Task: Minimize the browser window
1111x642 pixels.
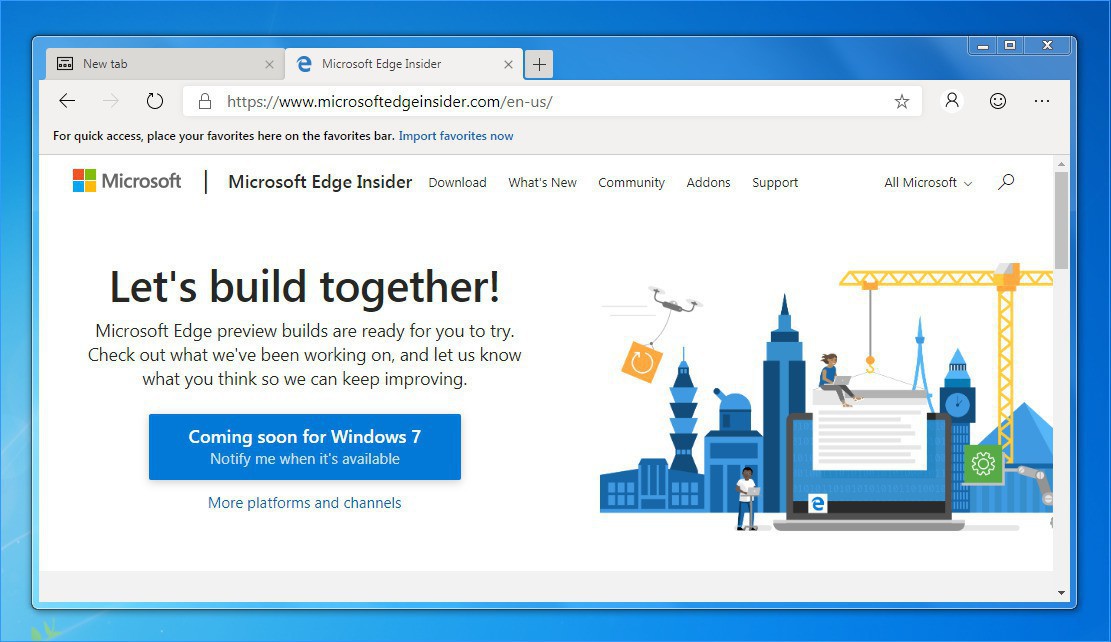Action: [983, 45]
